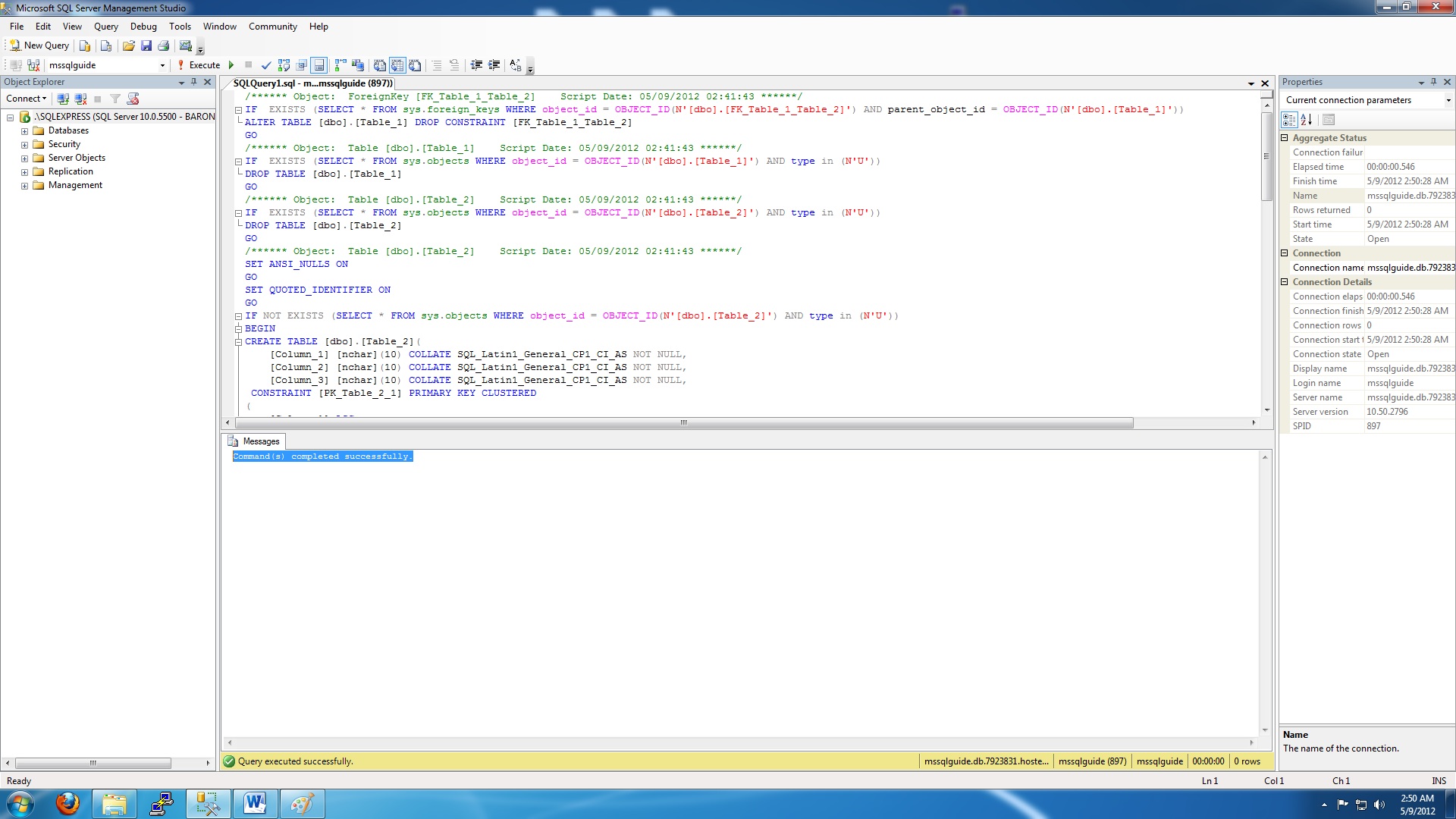This screenshot has height=819, width=1456.
Task: Open the Community menu
Action: click(273, 27)
